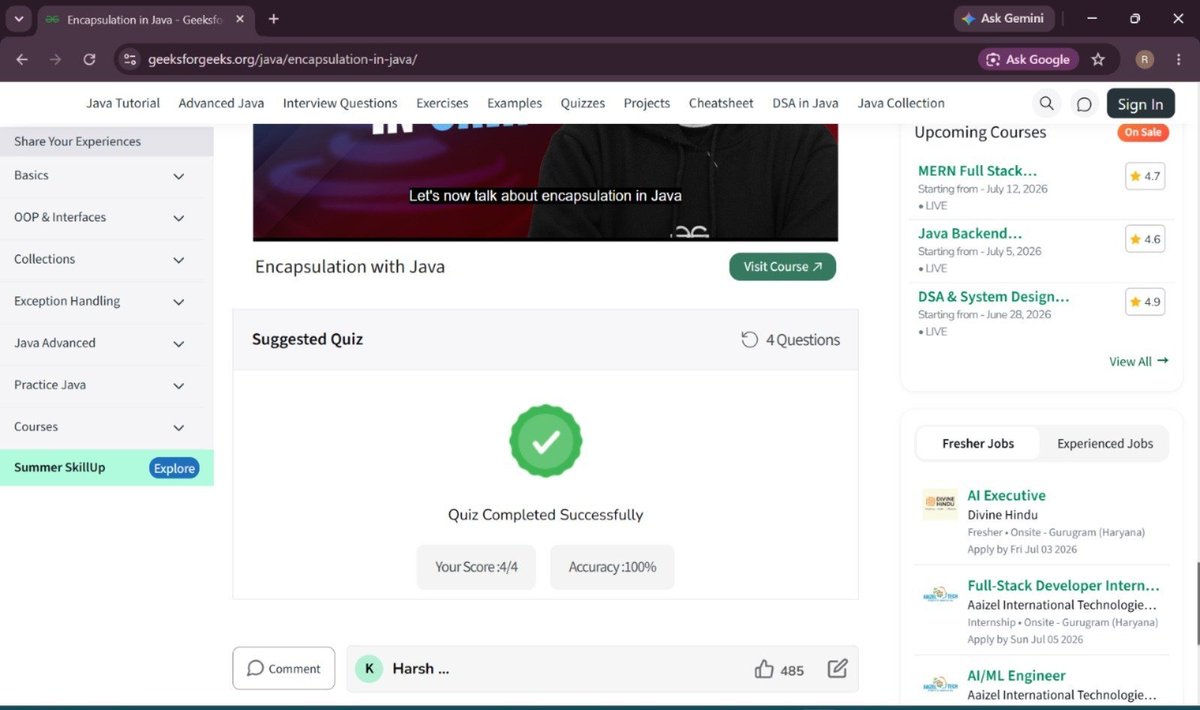Click the quiz retry circular arrow icon
Viewport: 1200px width, 710px height.
[750, 340]
